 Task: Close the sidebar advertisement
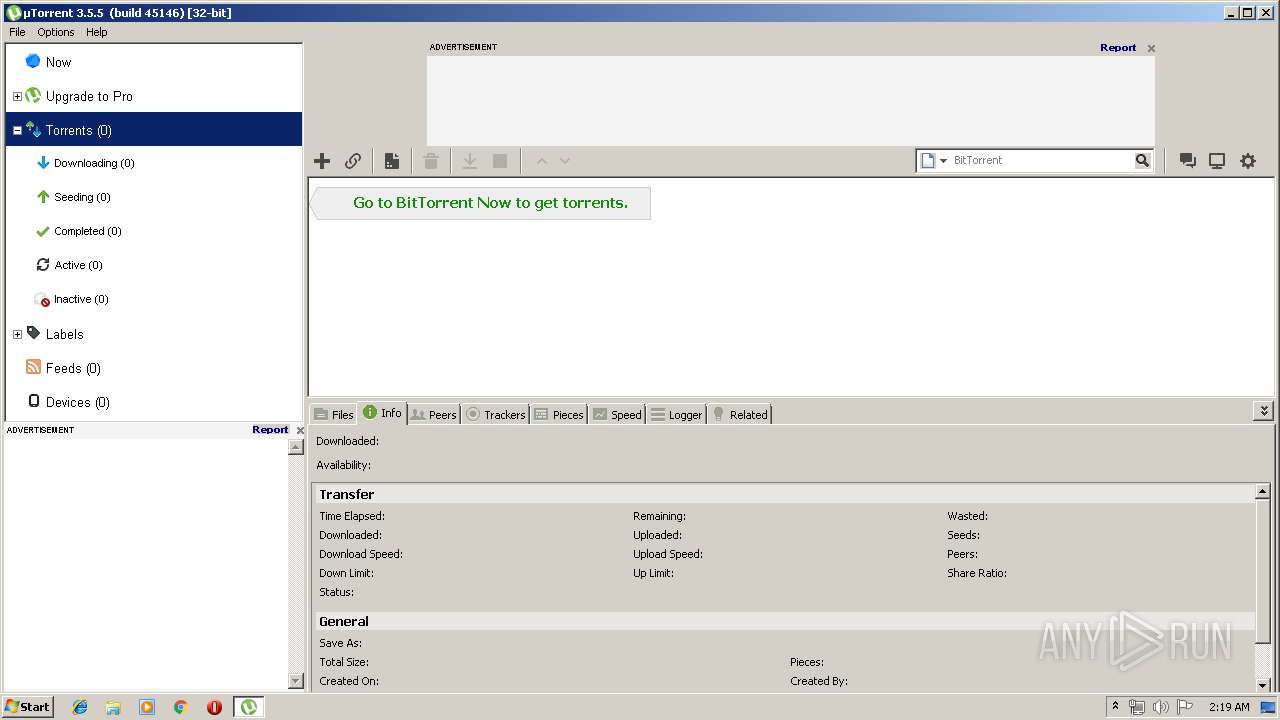click(x=300, y=430)
